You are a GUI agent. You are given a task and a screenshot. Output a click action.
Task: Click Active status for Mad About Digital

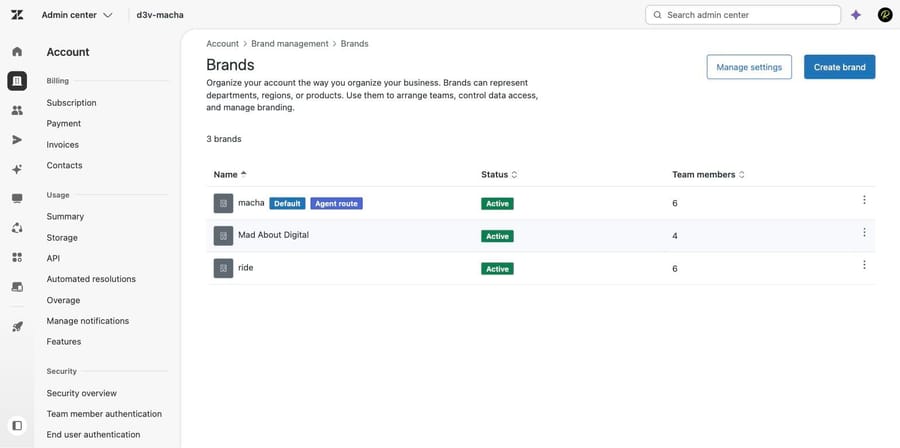pyautogui.click(x=497, y=236)
